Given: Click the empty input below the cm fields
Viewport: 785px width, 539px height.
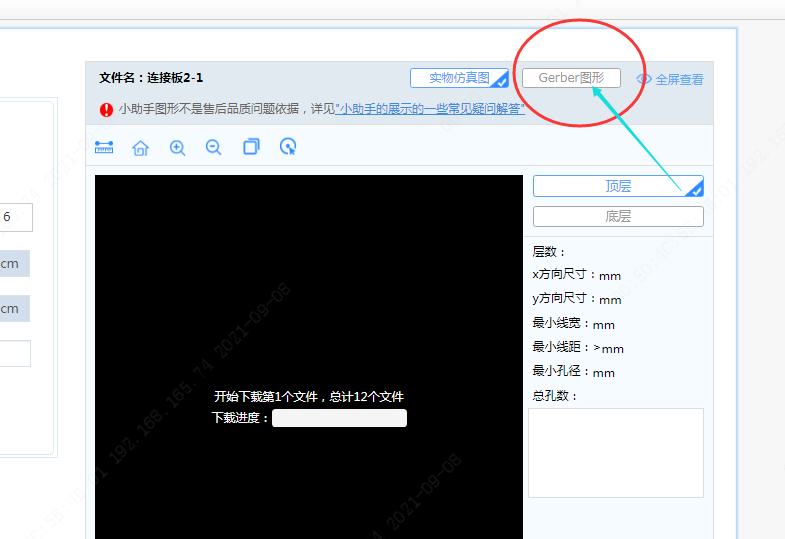Looking at the screenshot, I should coord(15,354).
